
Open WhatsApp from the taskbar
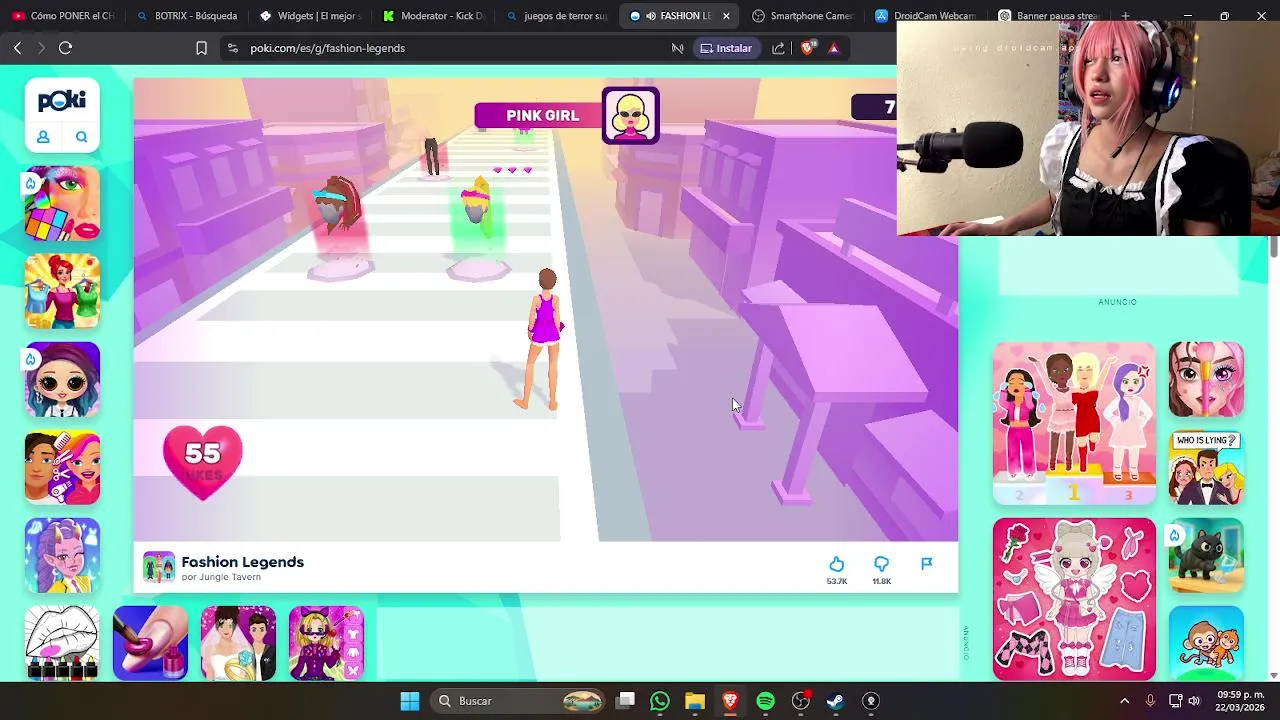659,701
